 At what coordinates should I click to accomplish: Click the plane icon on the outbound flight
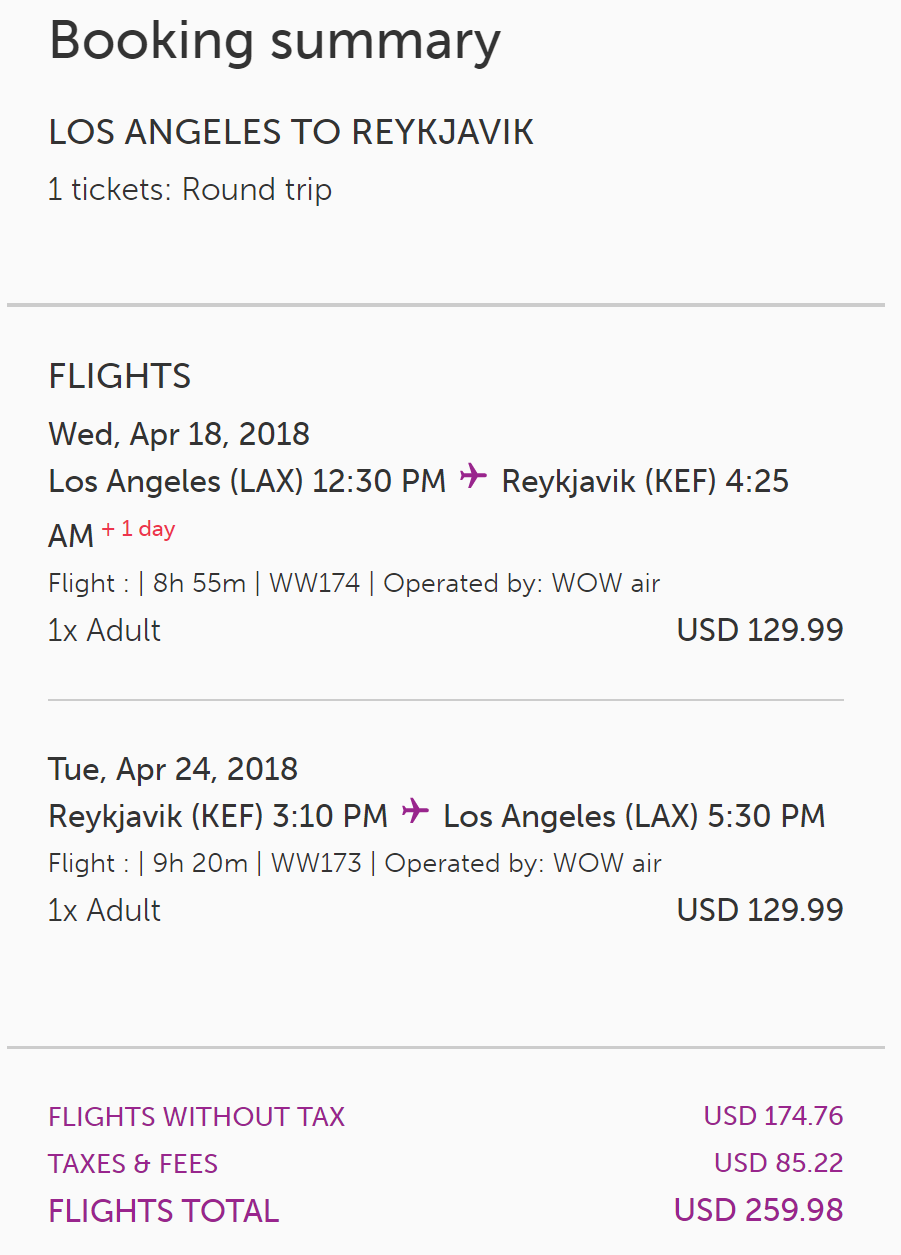473,478
